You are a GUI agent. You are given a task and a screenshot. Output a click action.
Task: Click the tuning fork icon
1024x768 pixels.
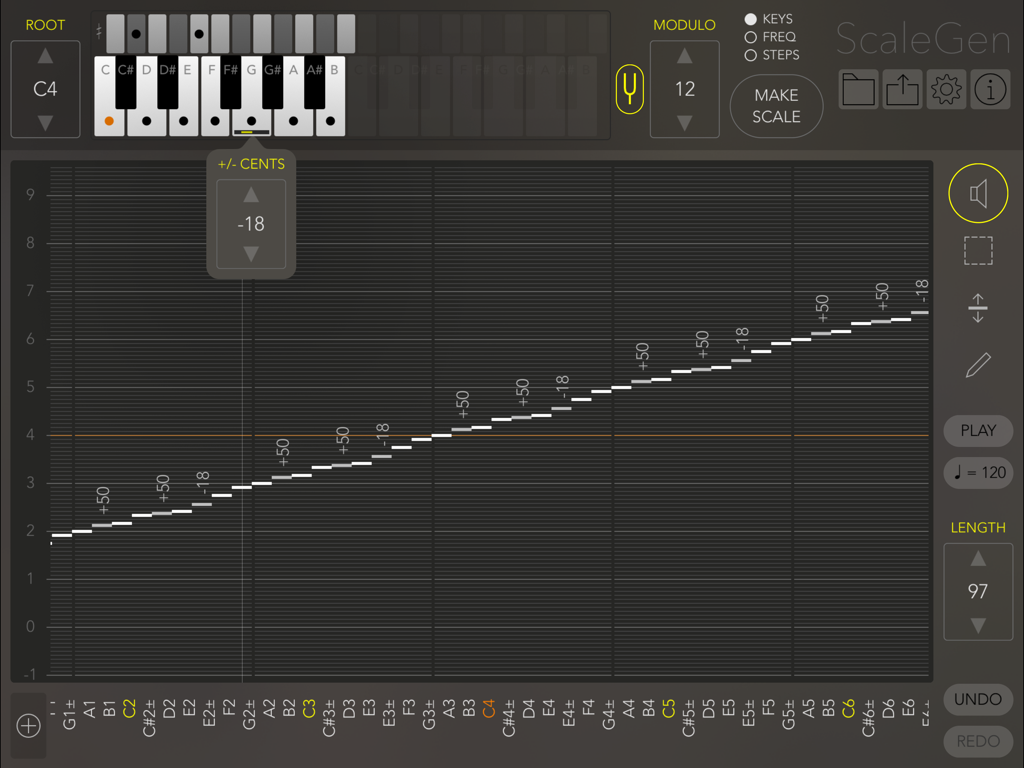pos(630,89)
